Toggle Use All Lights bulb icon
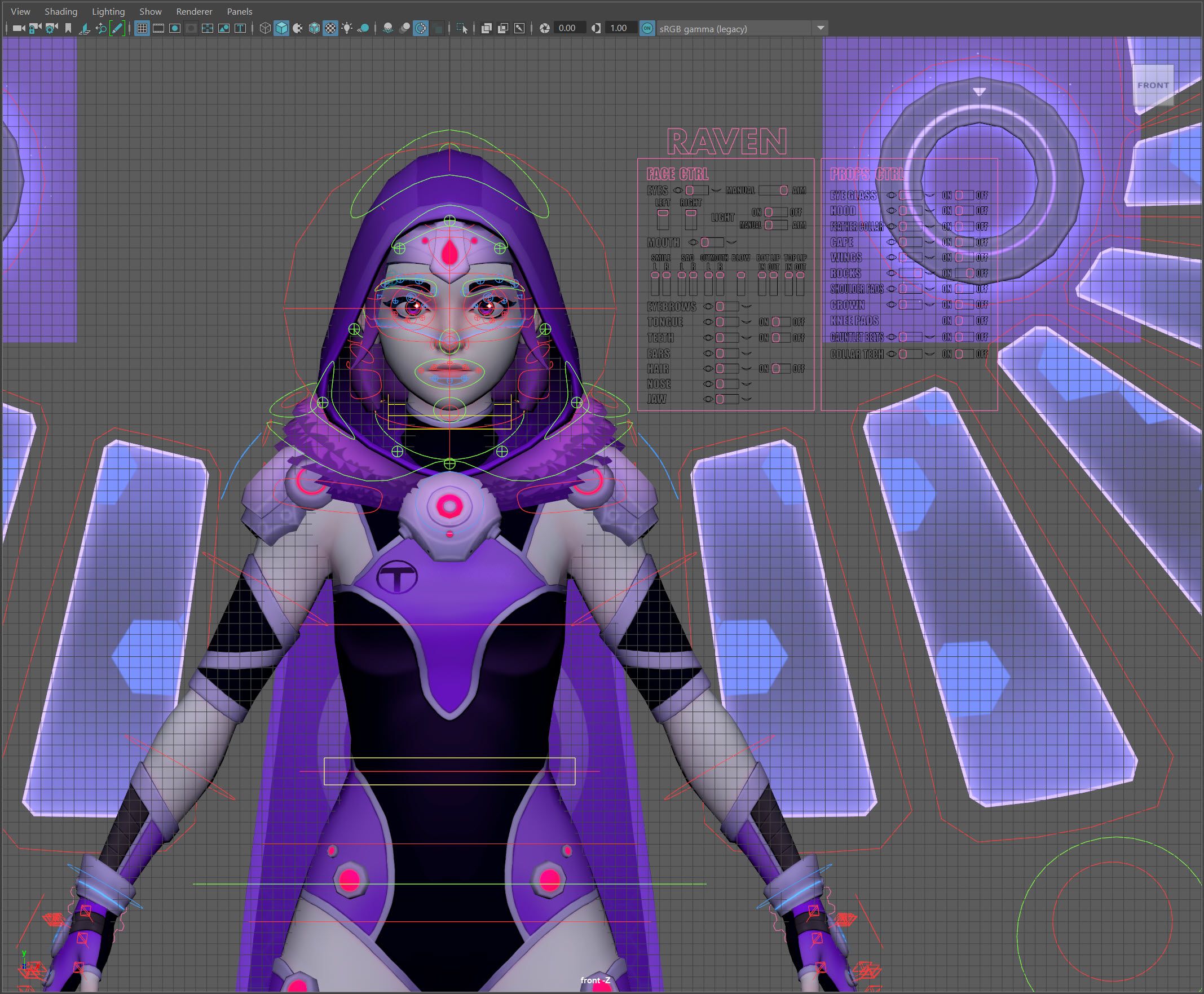 tap(347, 28)
